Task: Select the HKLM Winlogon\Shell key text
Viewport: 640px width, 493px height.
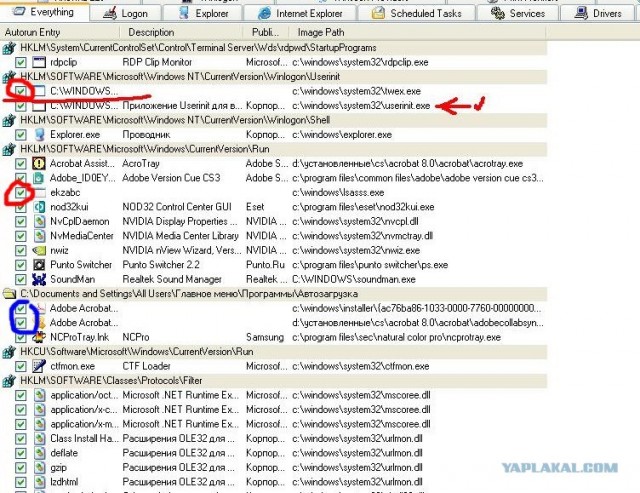Action: tap(175, 120)
